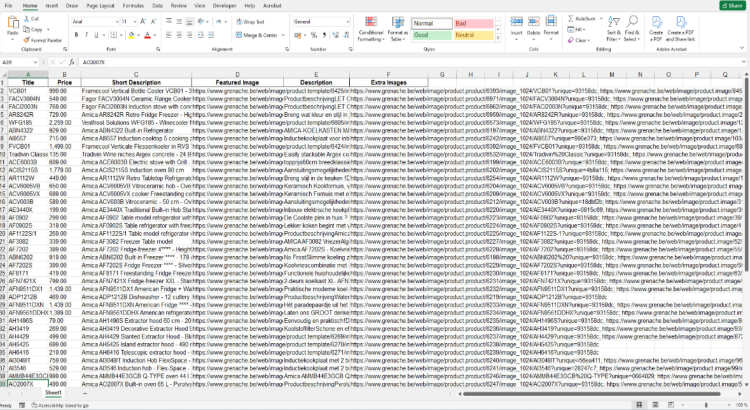Image resolution: width=750 pixels, height=410 pixels.
Task: Increase font size with the larger A icon
Action: (x=143, y=22)
